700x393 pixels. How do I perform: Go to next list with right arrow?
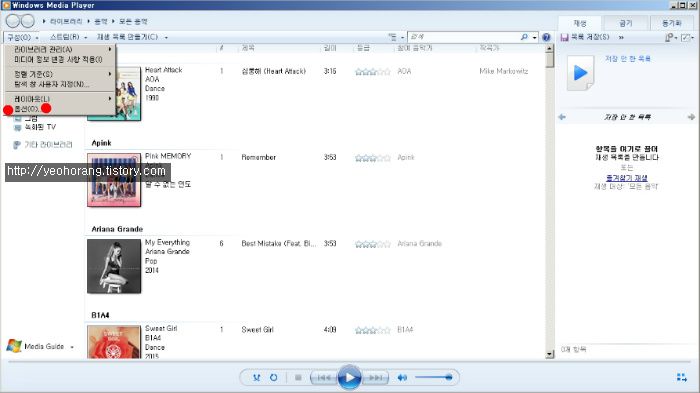691,117
